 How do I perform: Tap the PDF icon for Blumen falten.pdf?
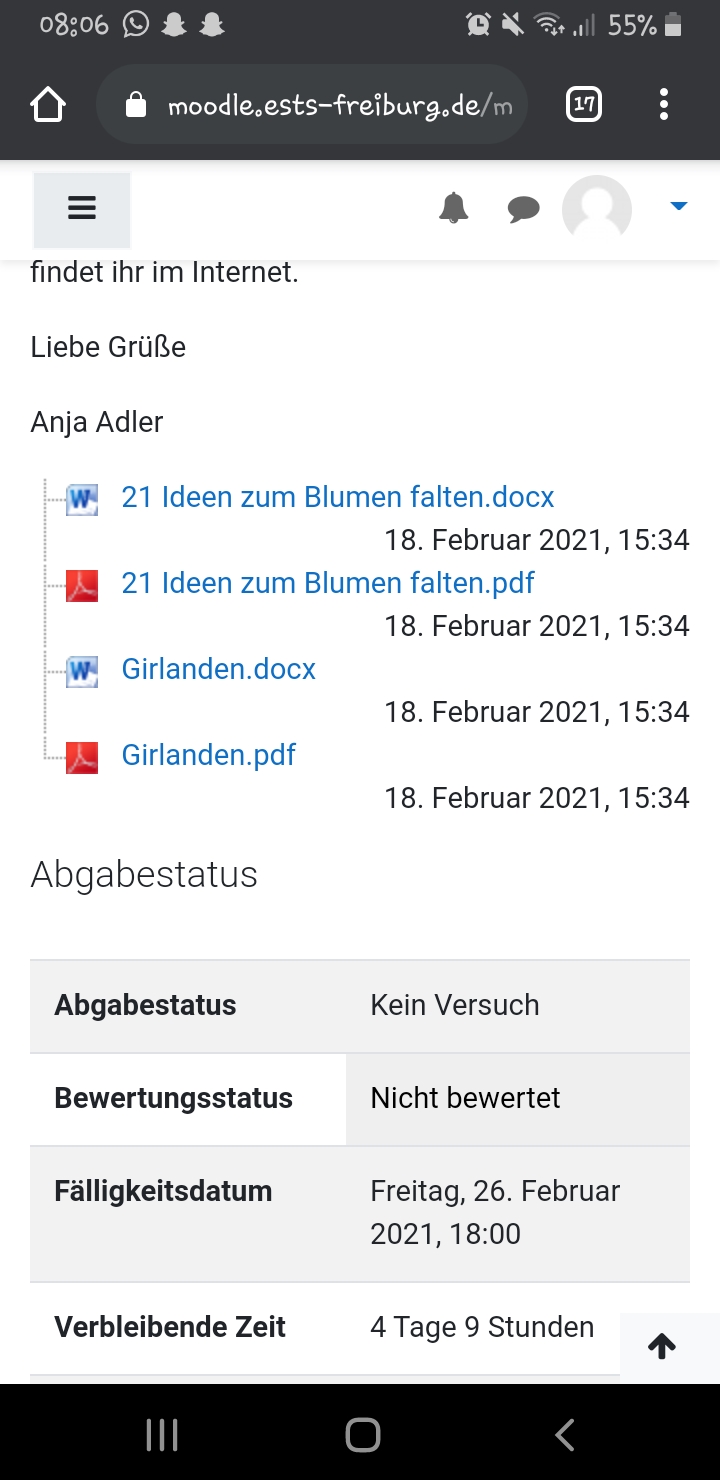click(82, 585)
